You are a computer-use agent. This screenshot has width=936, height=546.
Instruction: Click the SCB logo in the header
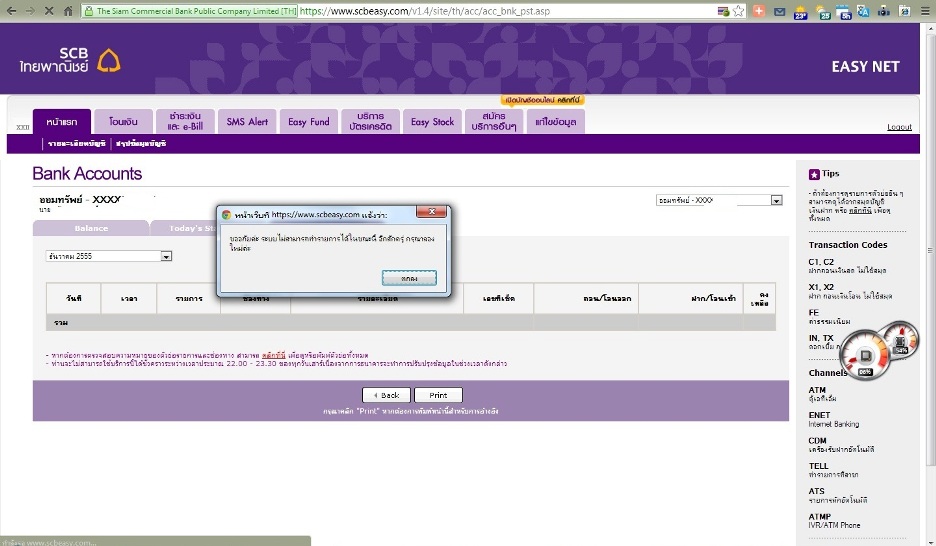point(69,60)
